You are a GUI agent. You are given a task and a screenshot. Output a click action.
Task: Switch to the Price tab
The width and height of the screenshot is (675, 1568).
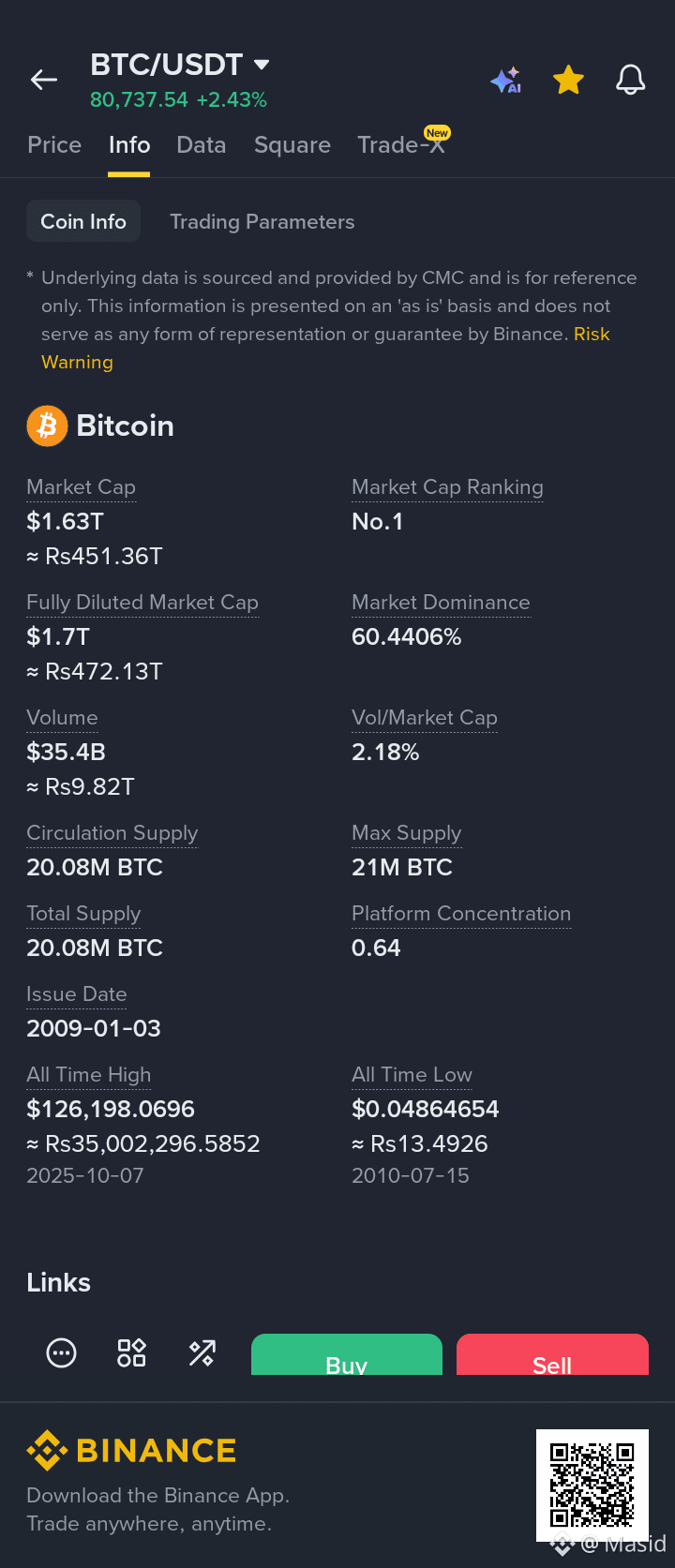pyautogui.click(x=54, y=144)
